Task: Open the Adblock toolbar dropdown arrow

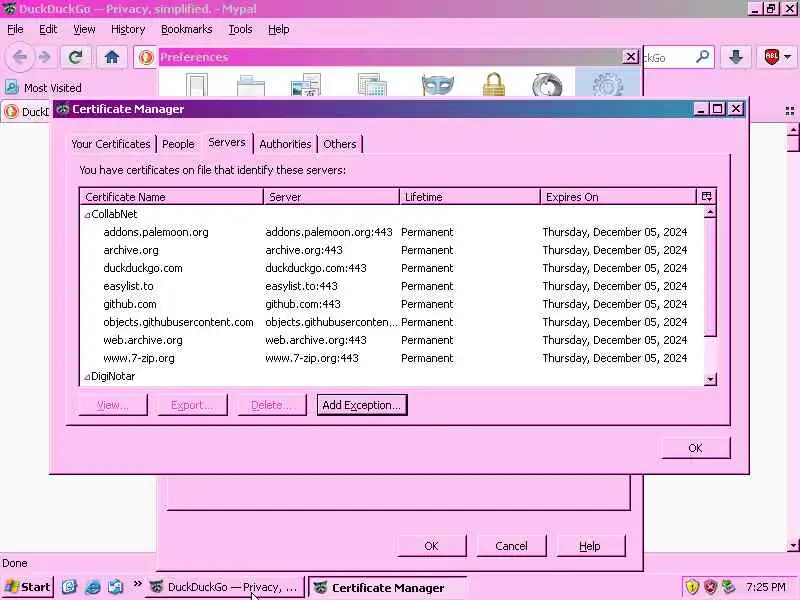Action: tap(788, 57)
